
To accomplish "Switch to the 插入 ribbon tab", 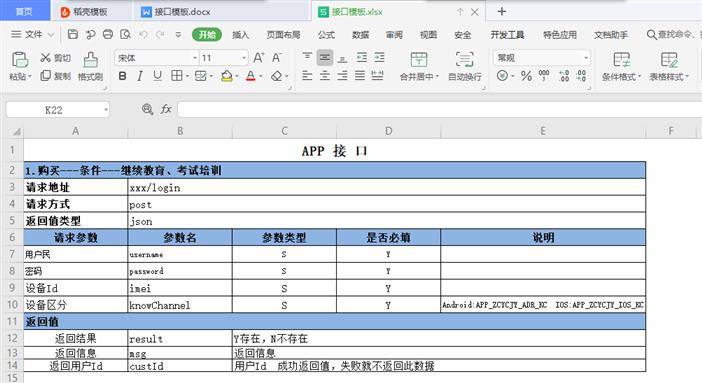I will coord(240,34).
